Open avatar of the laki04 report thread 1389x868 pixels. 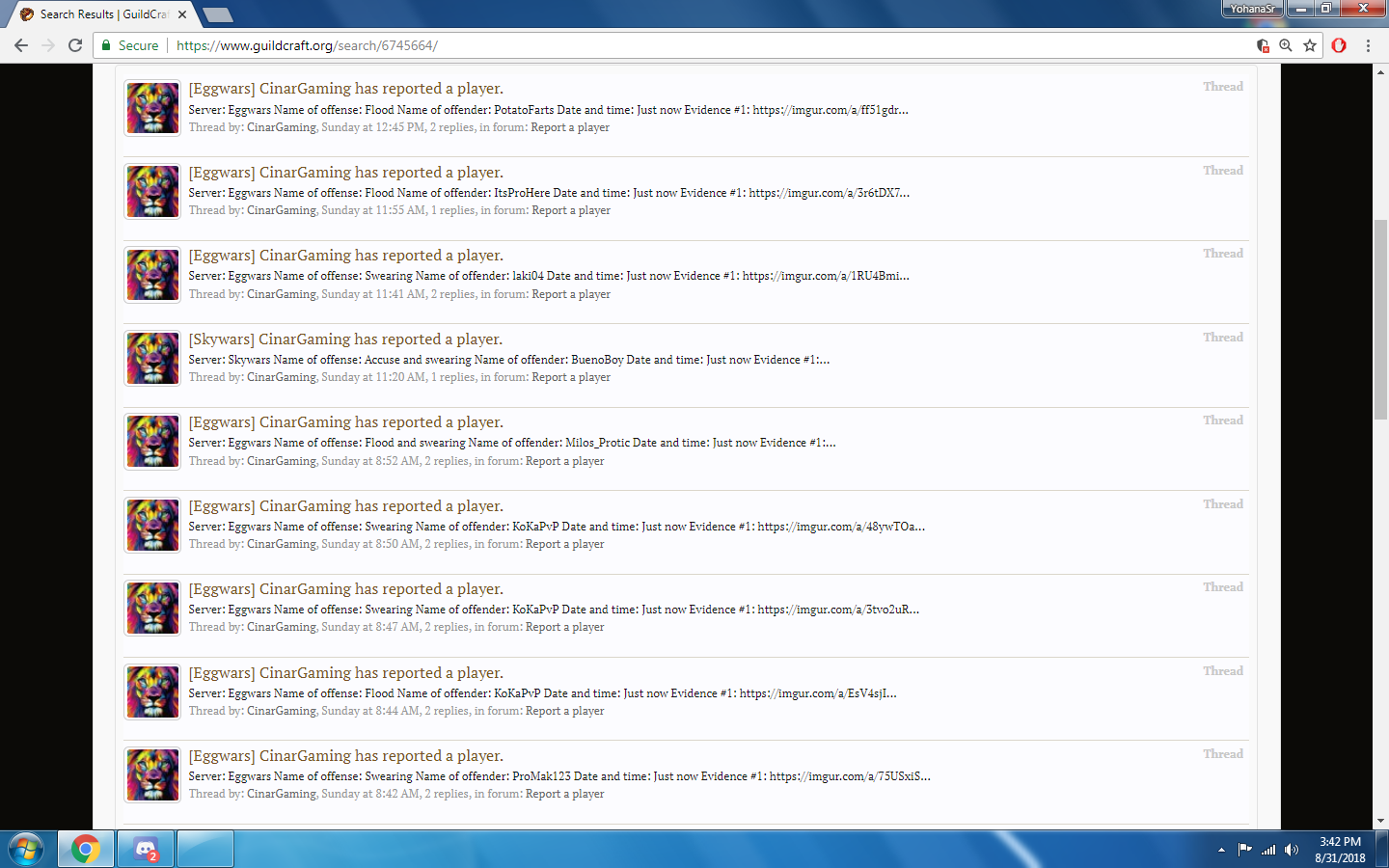coord(152,275)
